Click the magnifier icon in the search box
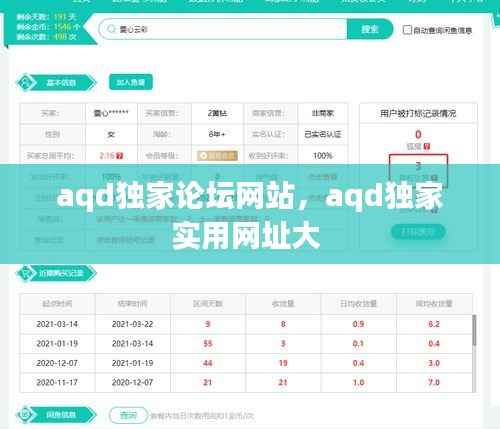The image size is (500, 429). (x=111, y=29)
